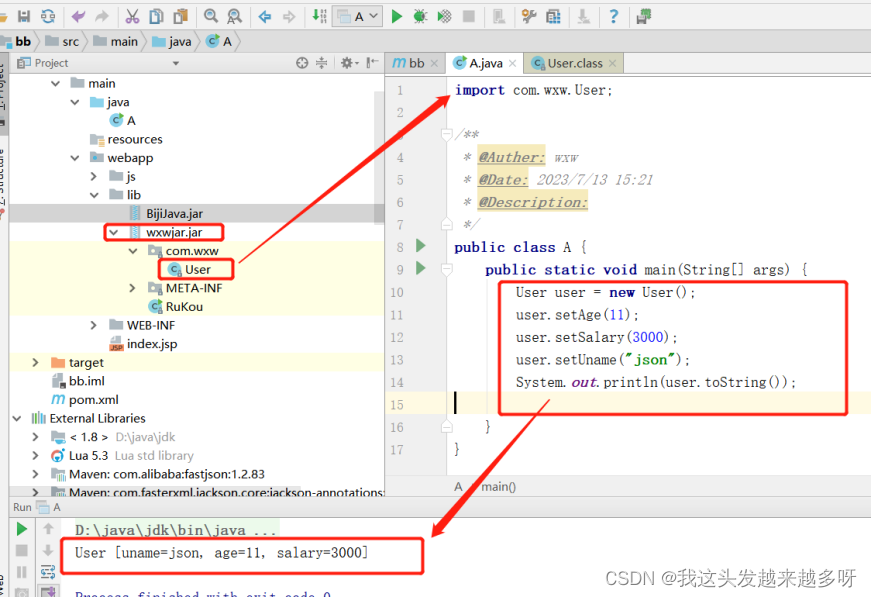Image resolution: width=872 pixels, height=597 pixels.
Task: Select bb.iml file
Action: click(78, 381)
